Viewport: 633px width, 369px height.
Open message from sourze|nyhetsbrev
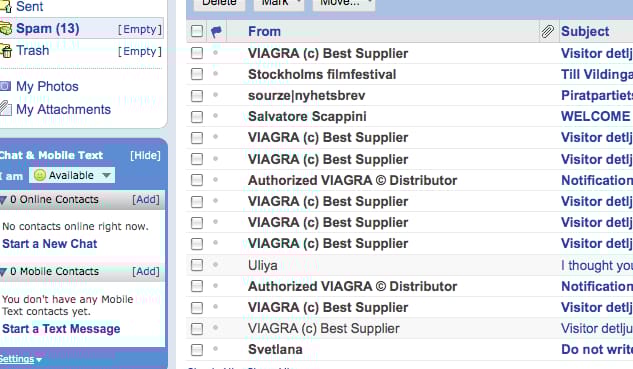click(306, 95)
